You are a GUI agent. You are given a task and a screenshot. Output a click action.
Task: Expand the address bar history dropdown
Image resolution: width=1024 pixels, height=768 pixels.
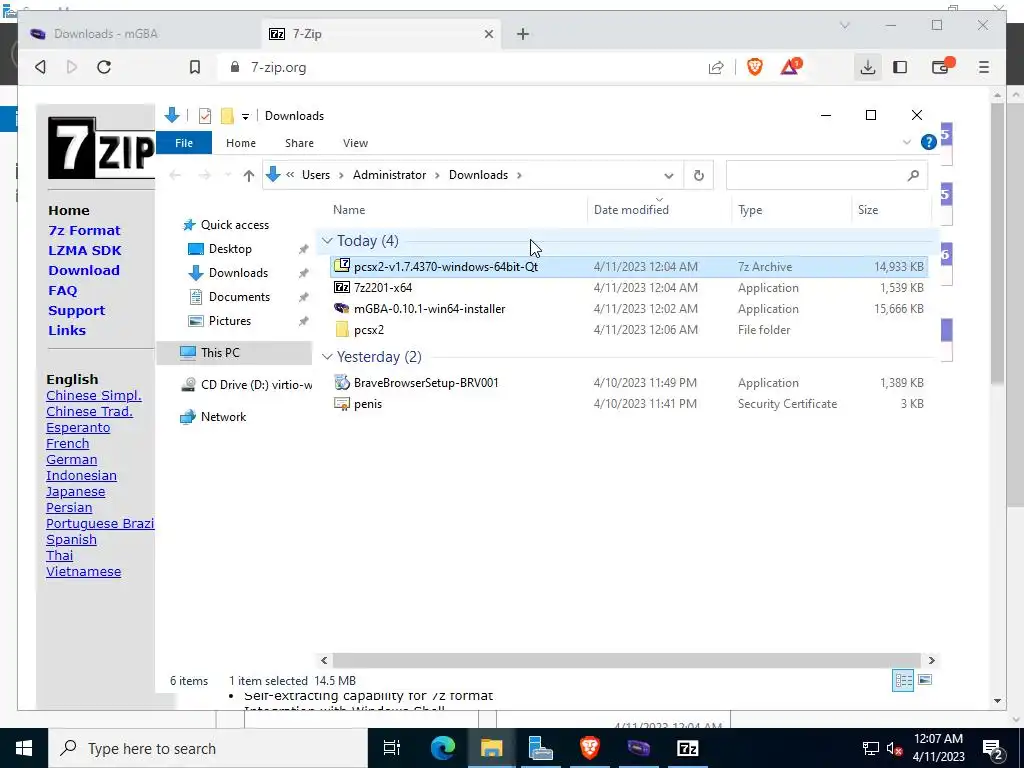668,176
